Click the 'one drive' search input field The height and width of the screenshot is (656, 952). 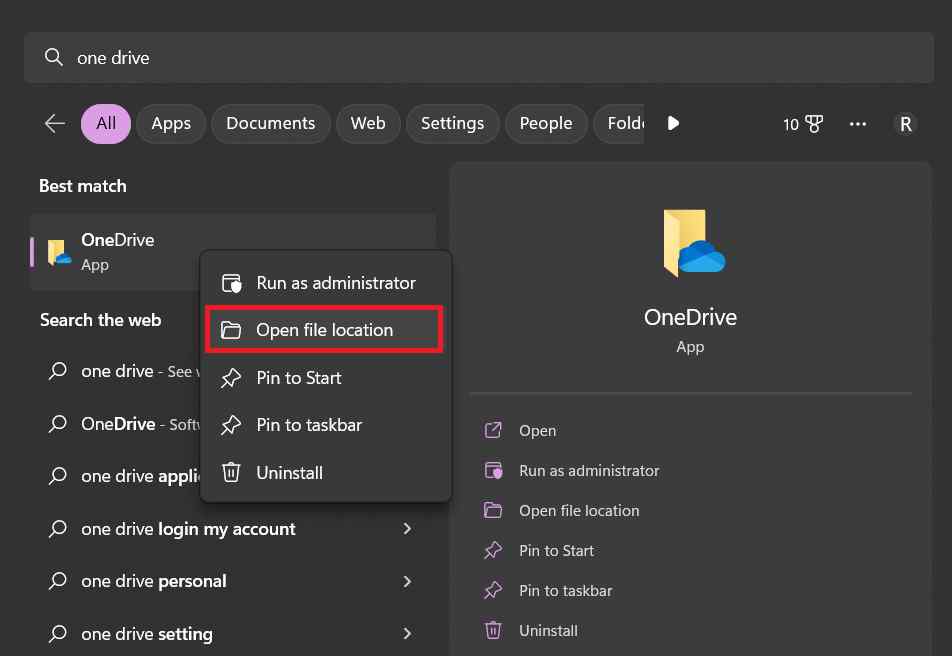coord(478,58)
